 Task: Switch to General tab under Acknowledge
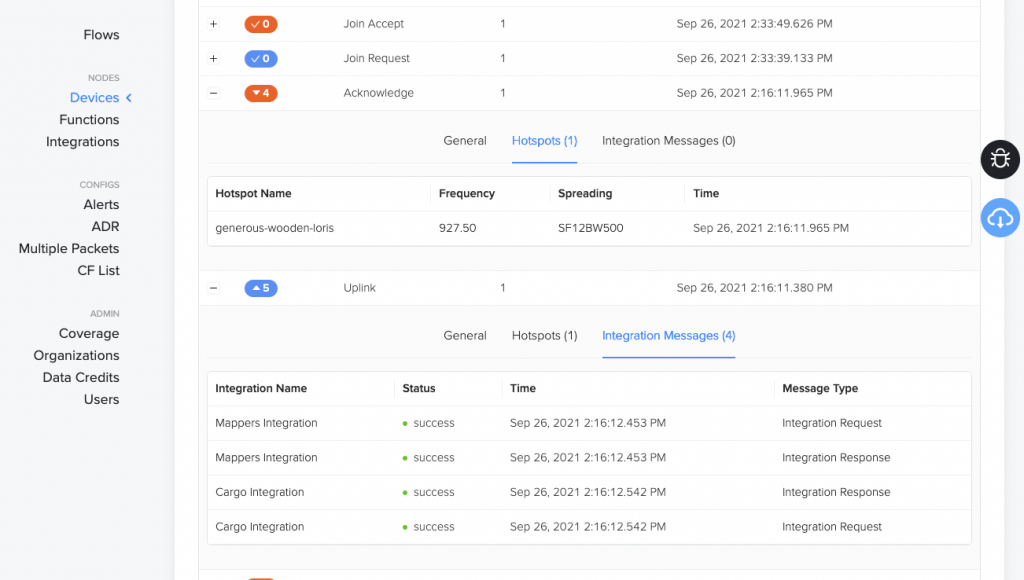click(465, 141)
